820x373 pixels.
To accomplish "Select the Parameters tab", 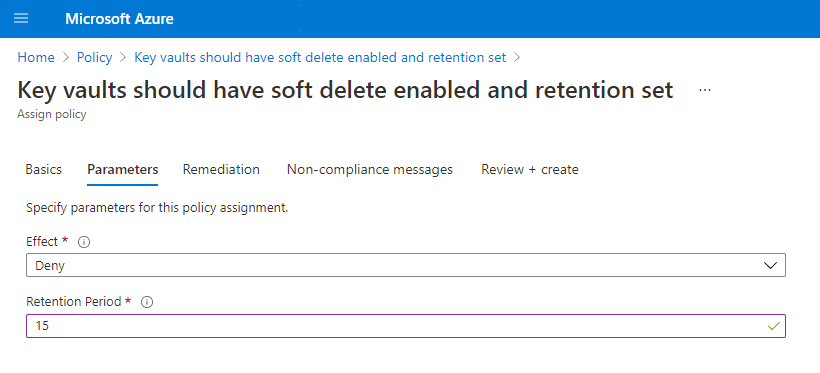I will [123, 169].
